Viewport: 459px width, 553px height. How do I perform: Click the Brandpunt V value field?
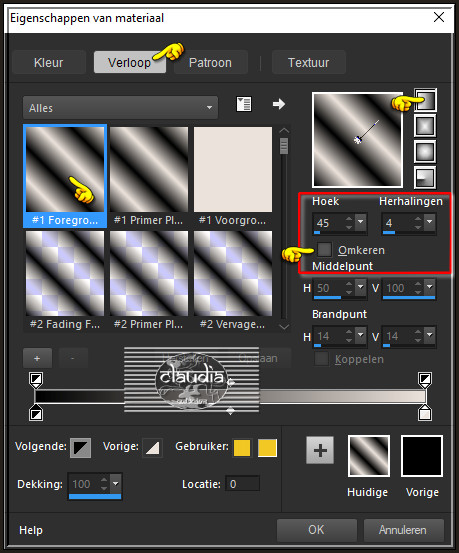click(x=398, y=336)
